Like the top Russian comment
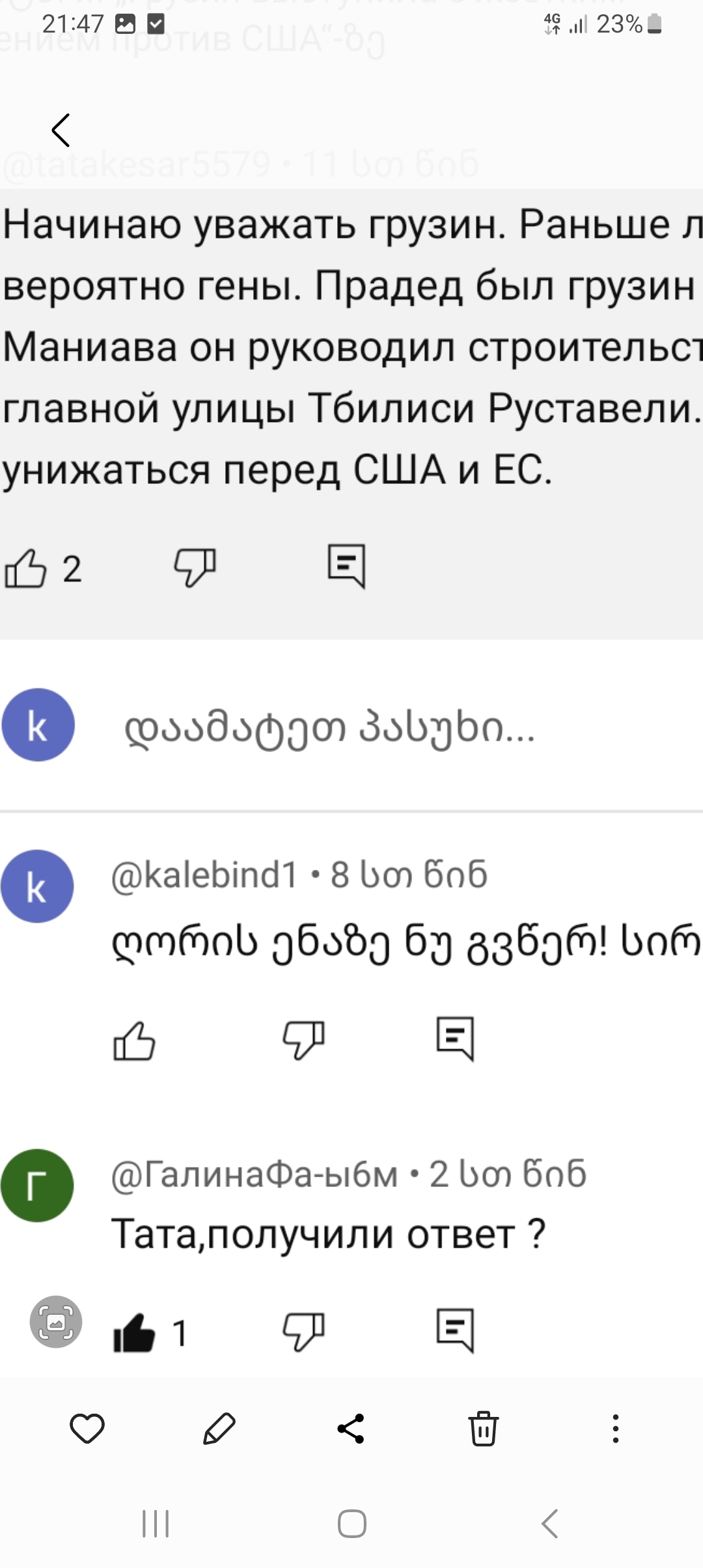The height and width of the screenshot is (1568, 703). 26,568
